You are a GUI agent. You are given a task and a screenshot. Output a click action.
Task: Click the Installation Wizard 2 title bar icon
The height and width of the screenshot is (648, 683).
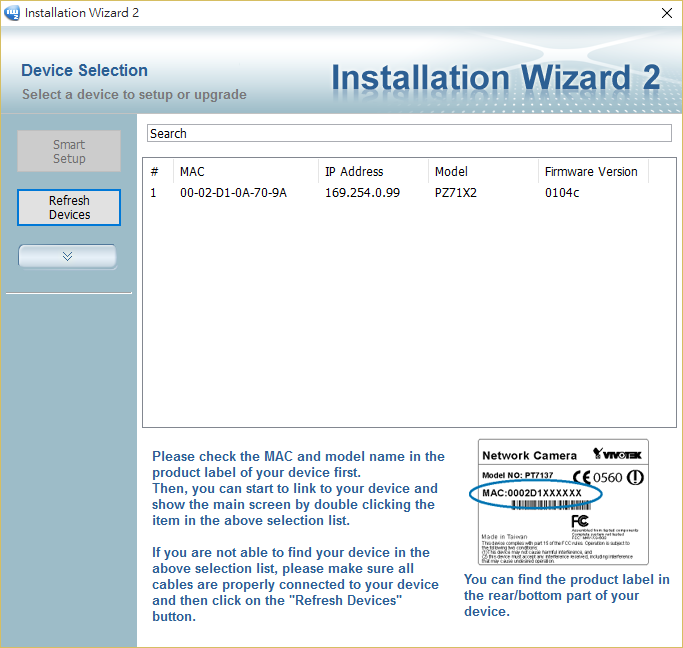point(12,13)
